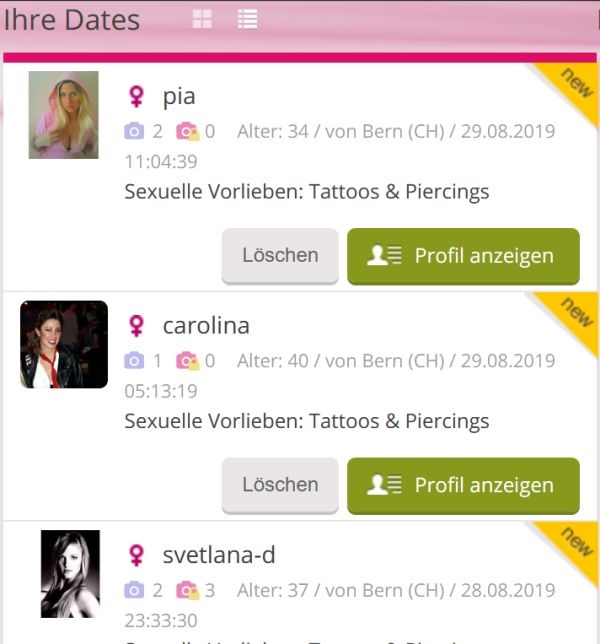Open pia's private photos locked camera icon
Viewport: 600px width, 644px height.
(x=188, y=132)
